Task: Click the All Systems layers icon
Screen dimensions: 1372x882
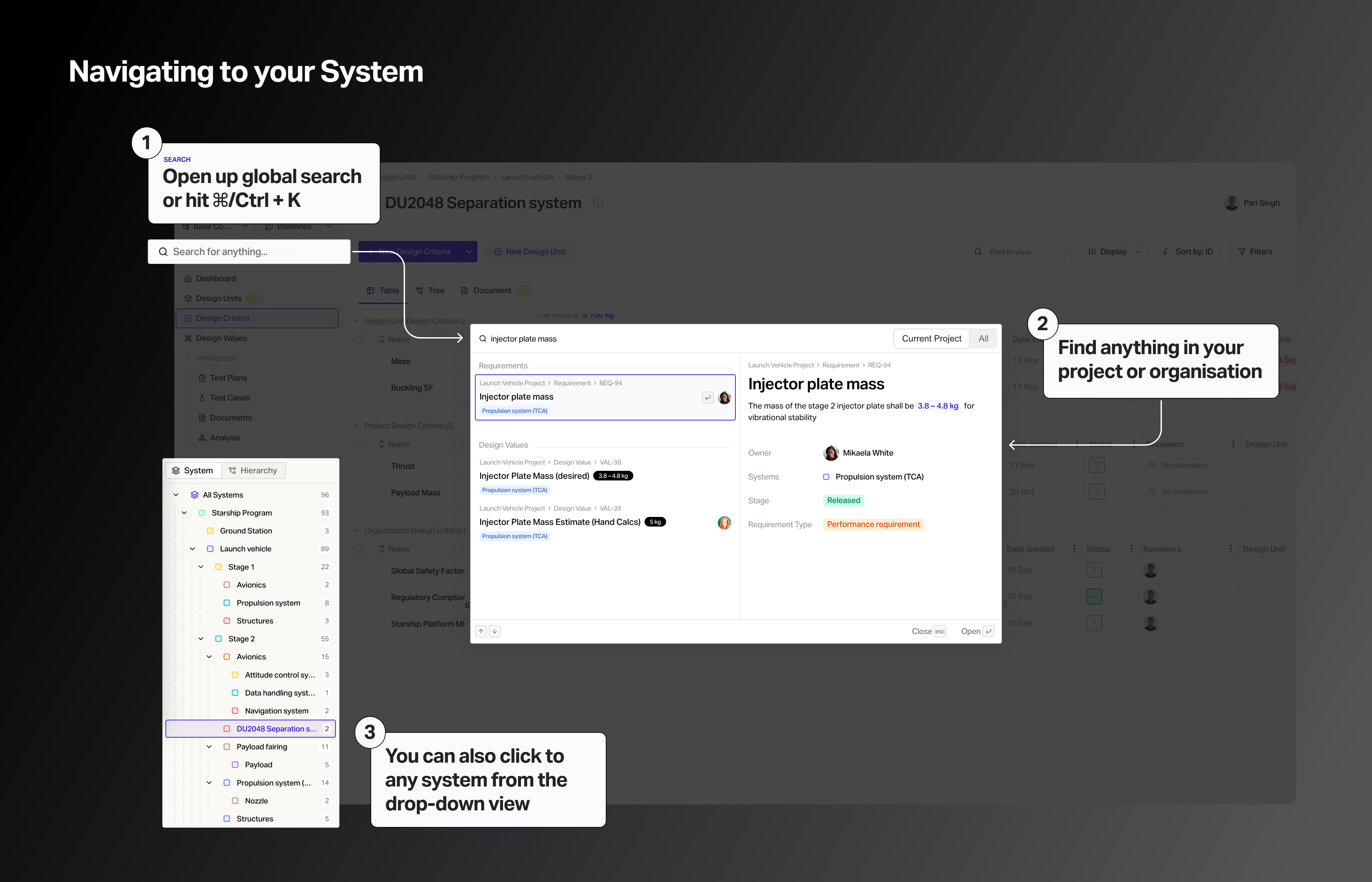Action: click(195, 495)
